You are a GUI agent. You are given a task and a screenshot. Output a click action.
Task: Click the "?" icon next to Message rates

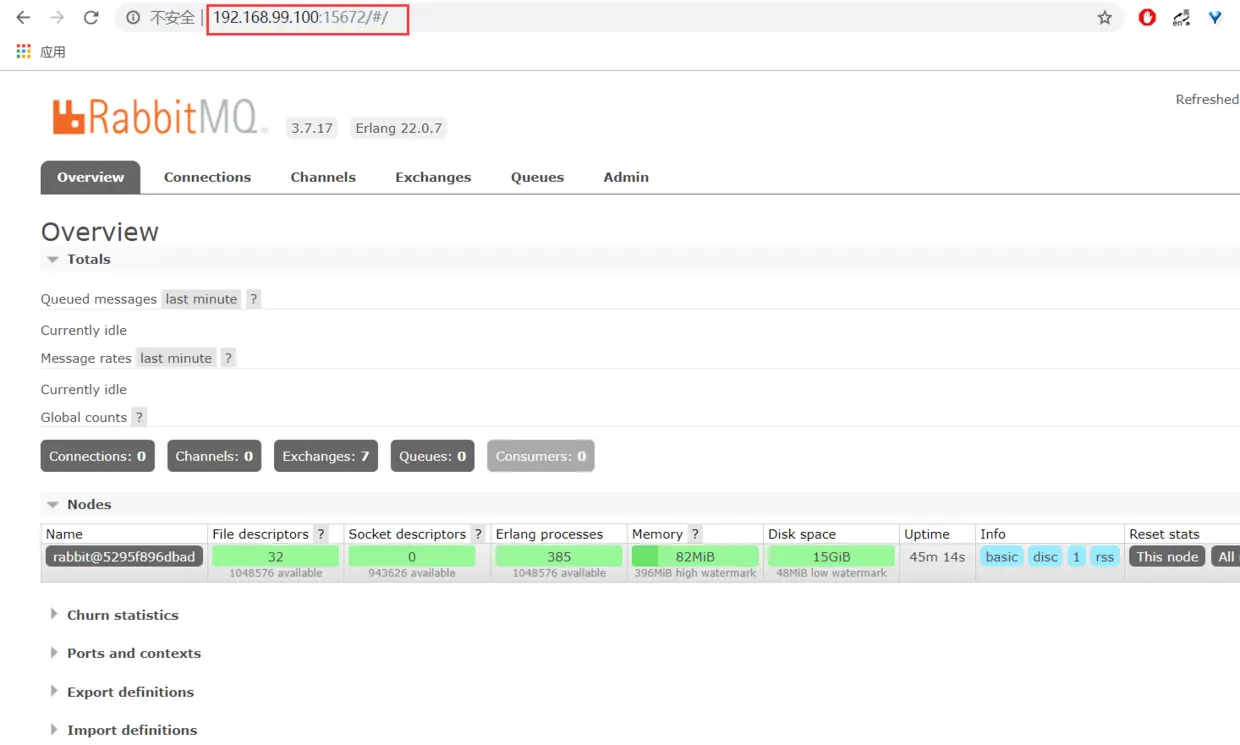[228, 357]
